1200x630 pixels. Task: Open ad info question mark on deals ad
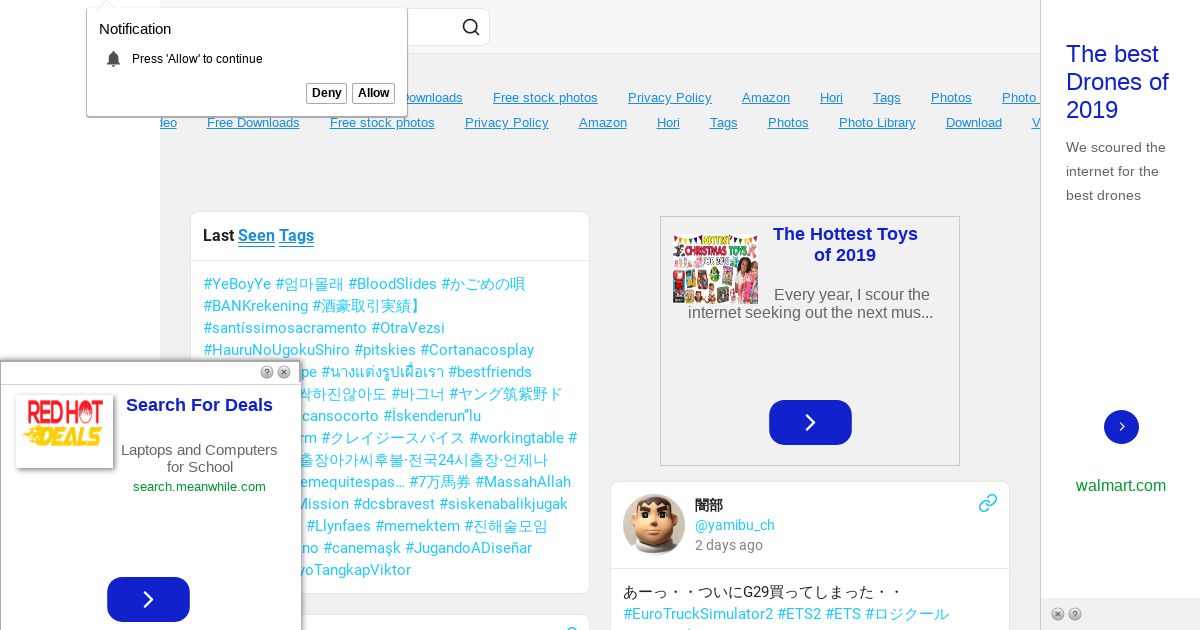point(267,372)
